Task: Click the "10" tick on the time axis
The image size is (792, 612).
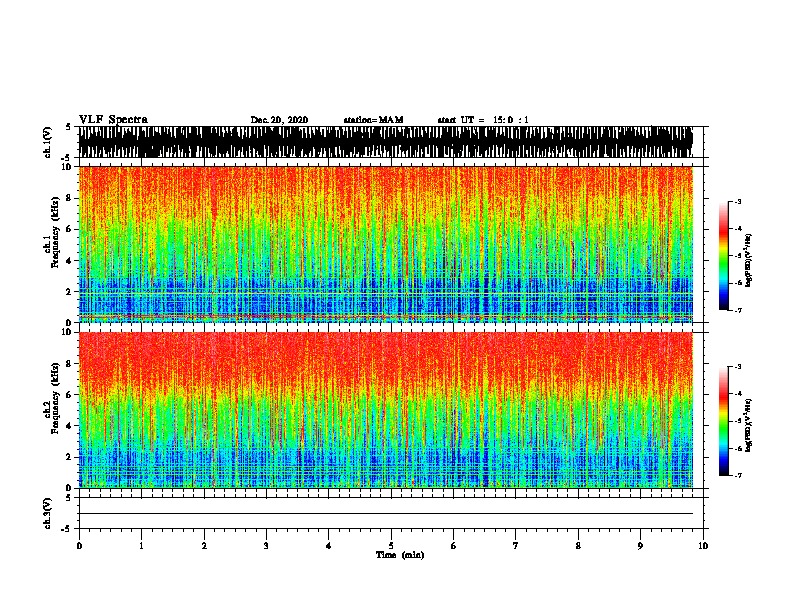Action: point(703,546)
